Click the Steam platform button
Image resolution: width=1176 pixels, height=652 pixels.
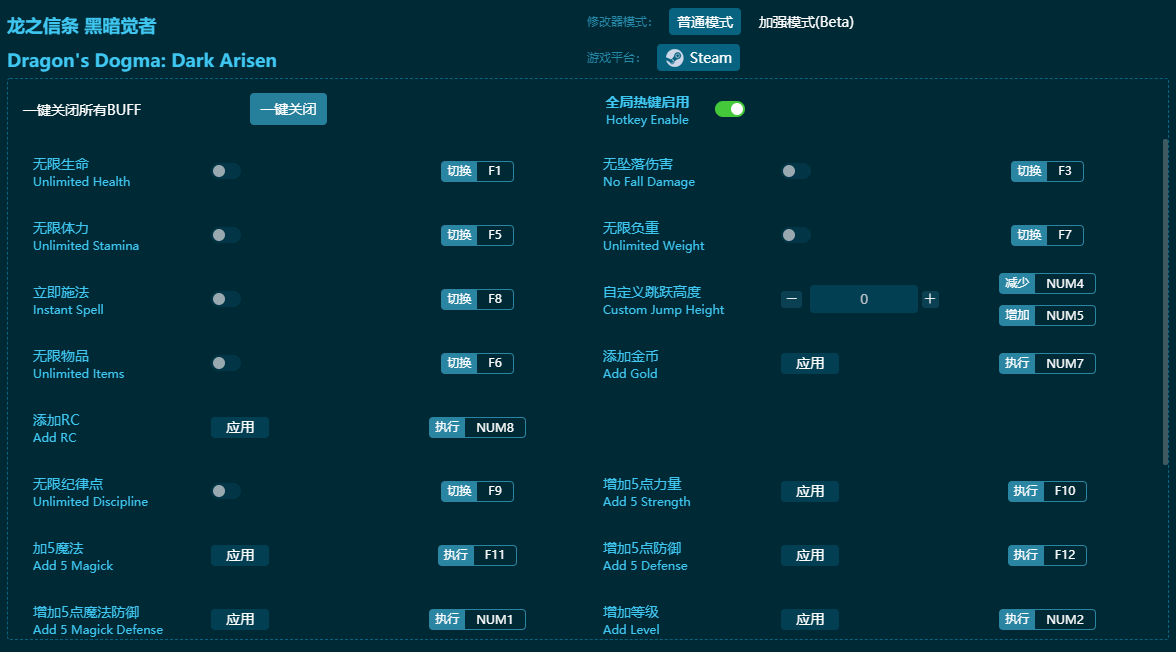pos(698,58)
